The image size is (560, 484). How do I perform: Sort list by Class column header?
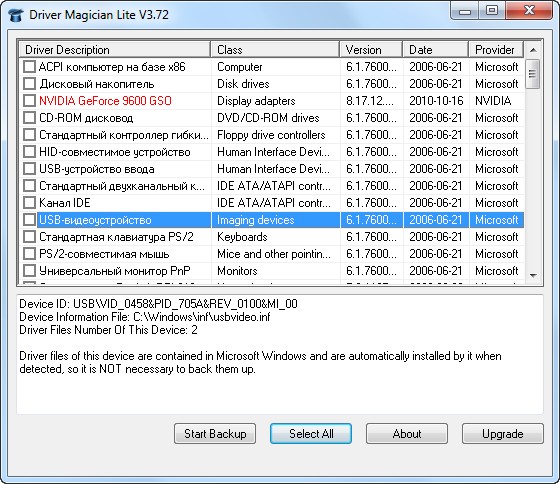coord(275,50)
